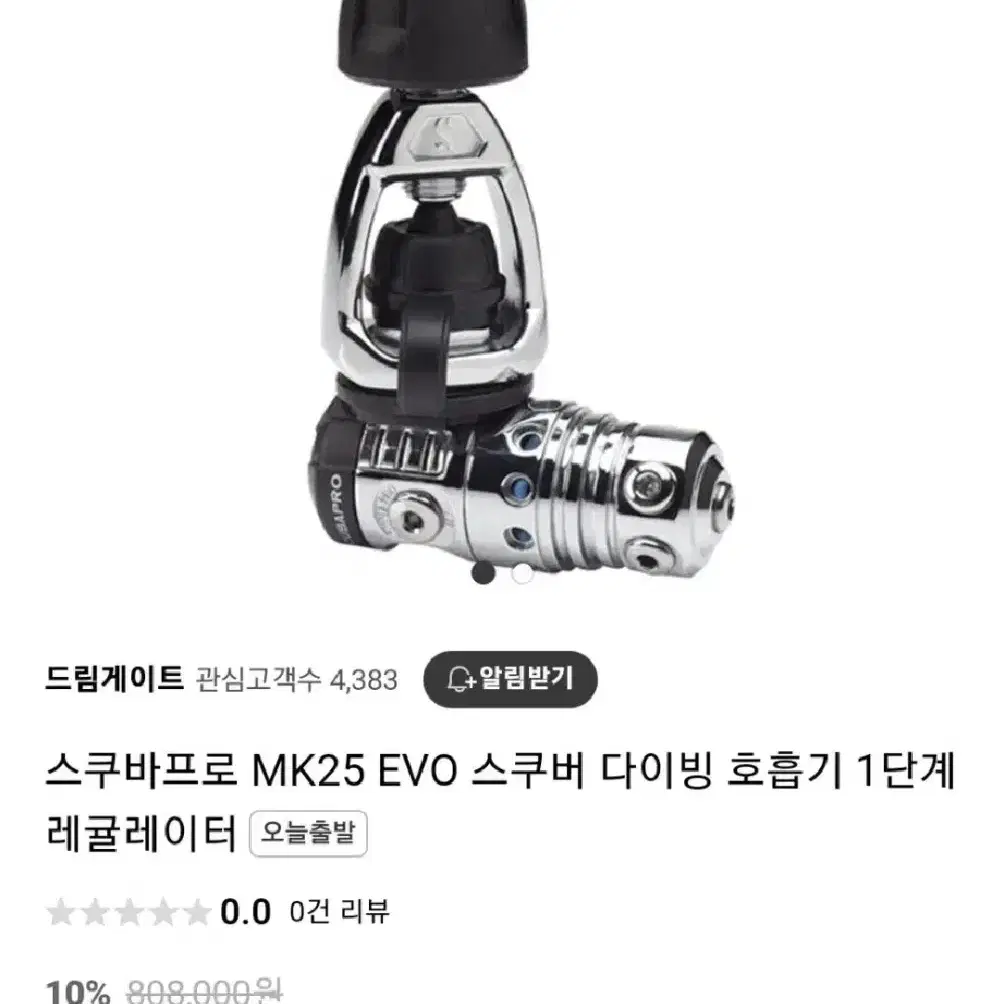Select the third rating star

point(129,912)
